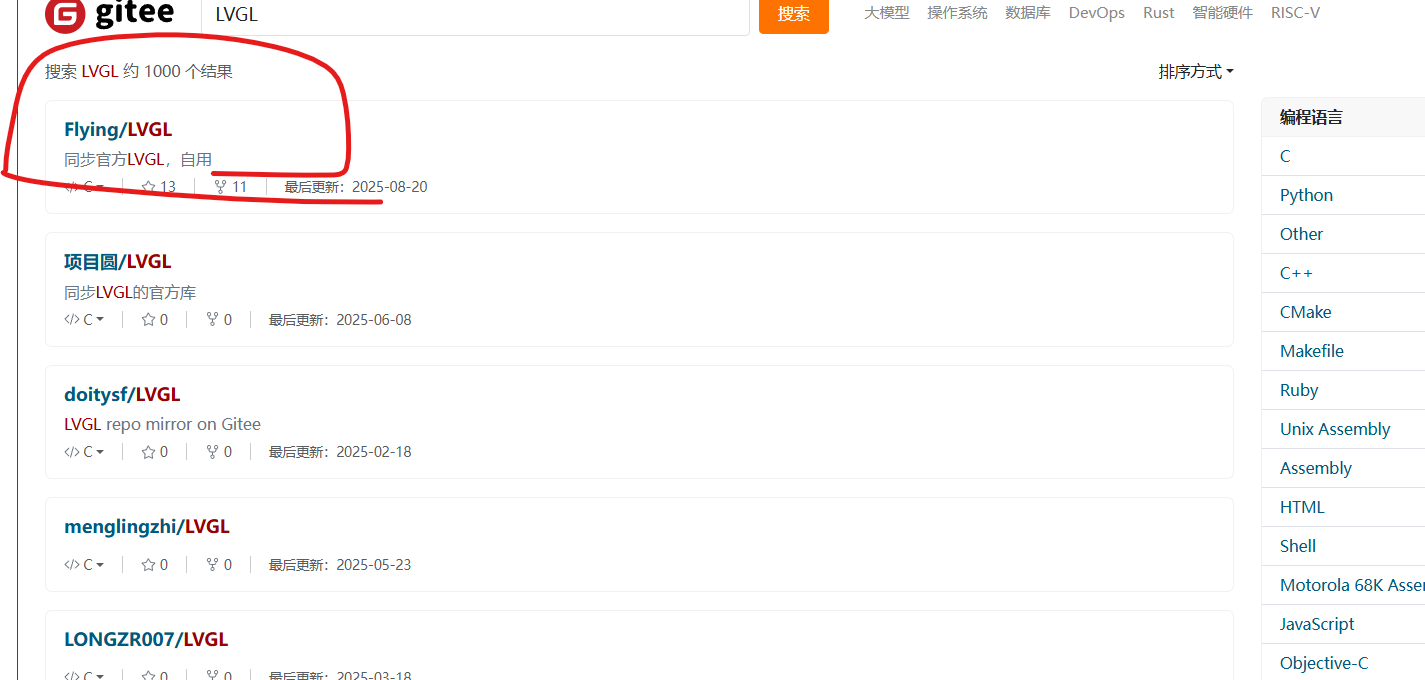Click the code icon in menglingzhi/LVGL row
The image size is (1425, 680).
(x=71, y=565)
